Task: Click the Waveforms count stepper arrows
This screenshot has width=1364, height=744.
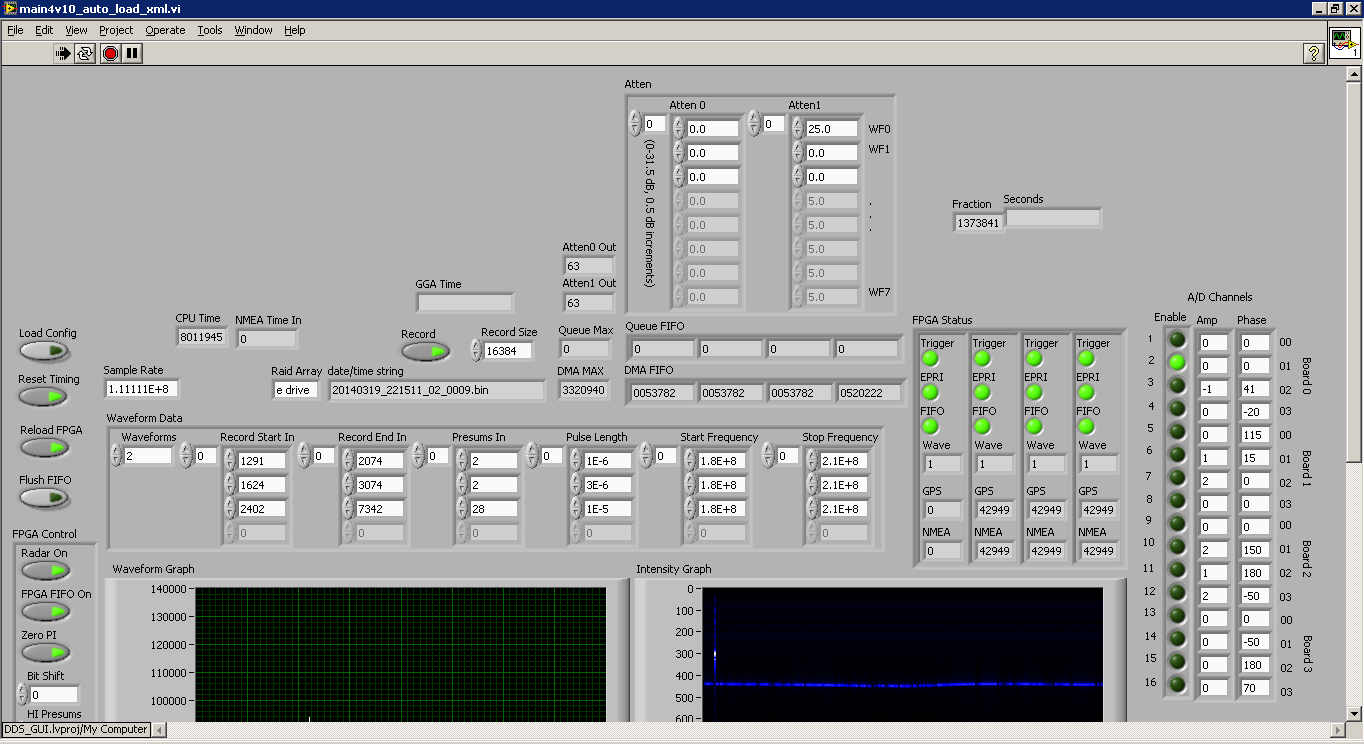Action: [x=116, y=456]
